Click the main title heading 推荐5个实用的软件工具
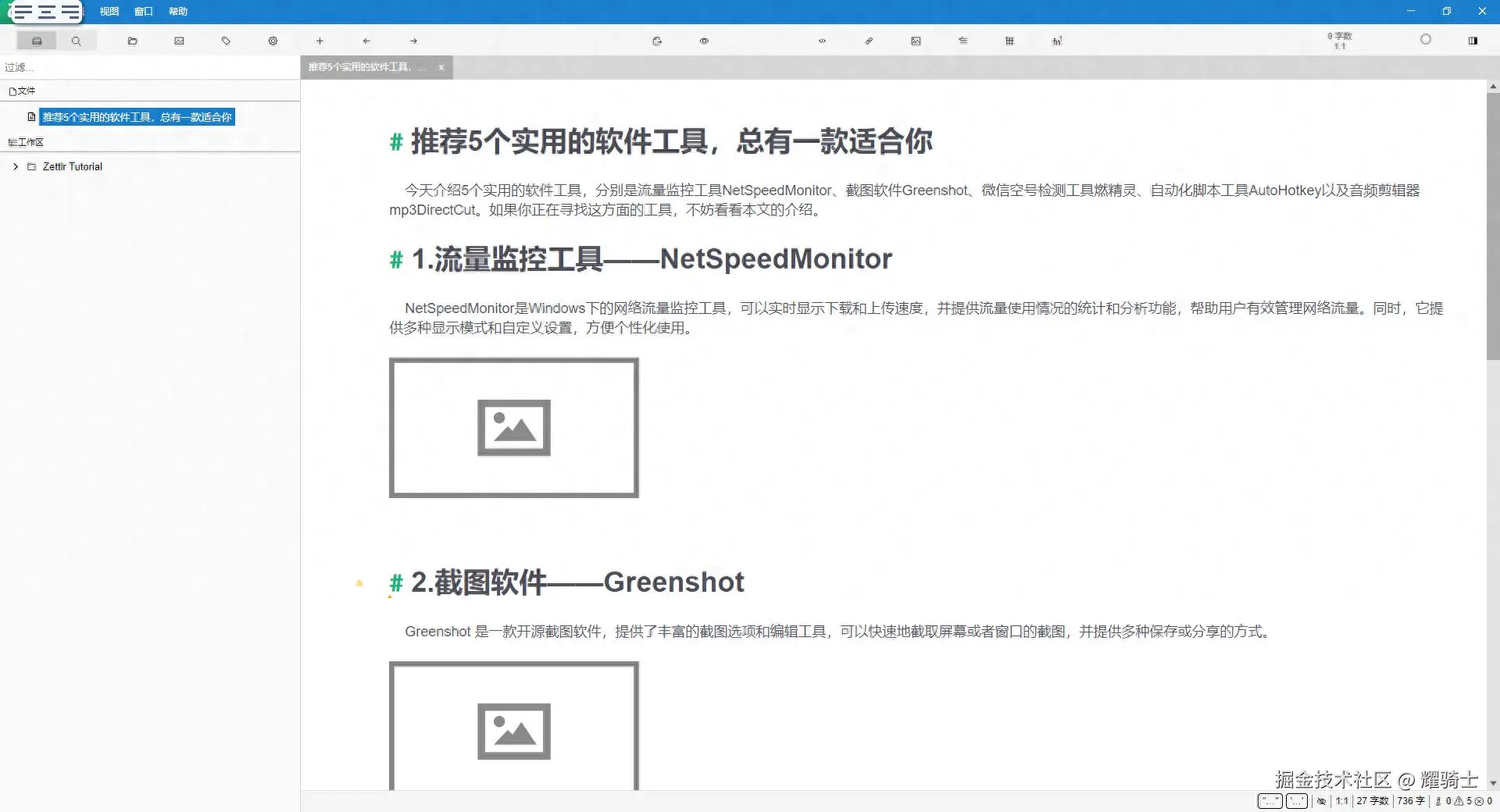The image size is (1500, 812). 671,141
